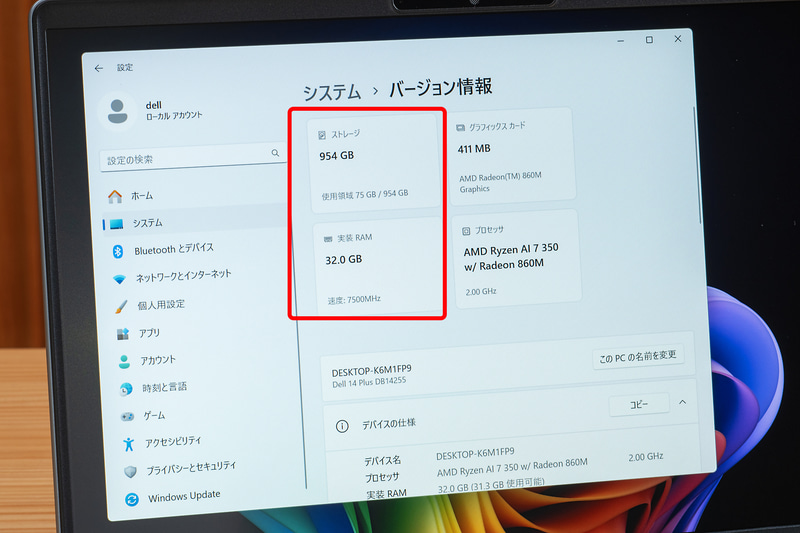Click 速度: 7500MHz text
The width and height of the screenshot is (800, 533).
click(x=354, y=299)
